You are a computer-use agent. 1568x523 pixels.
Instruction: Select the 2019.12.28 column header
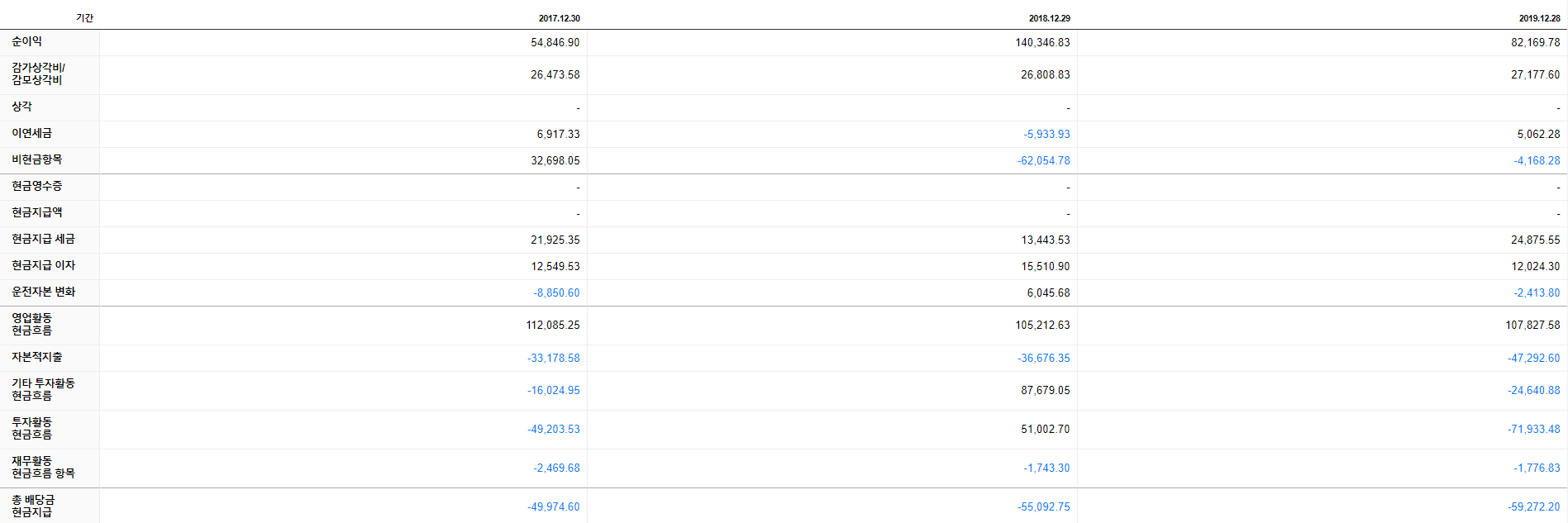coord(1540,18)
